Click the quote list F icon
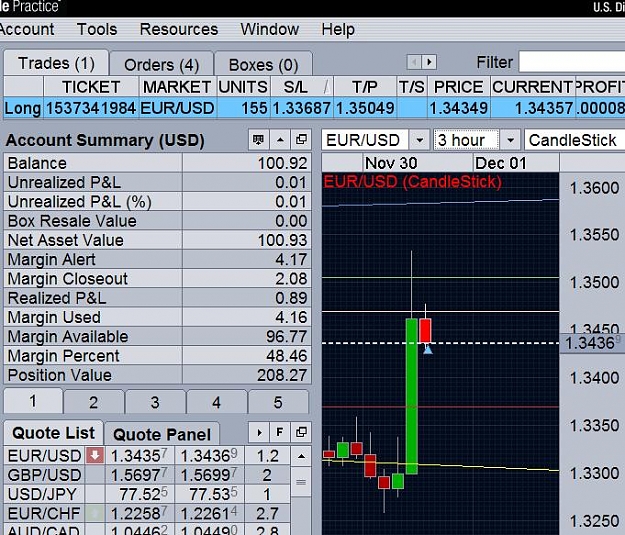Image resolution: width=625 pixels, height=535 pixels. [280, 432]
